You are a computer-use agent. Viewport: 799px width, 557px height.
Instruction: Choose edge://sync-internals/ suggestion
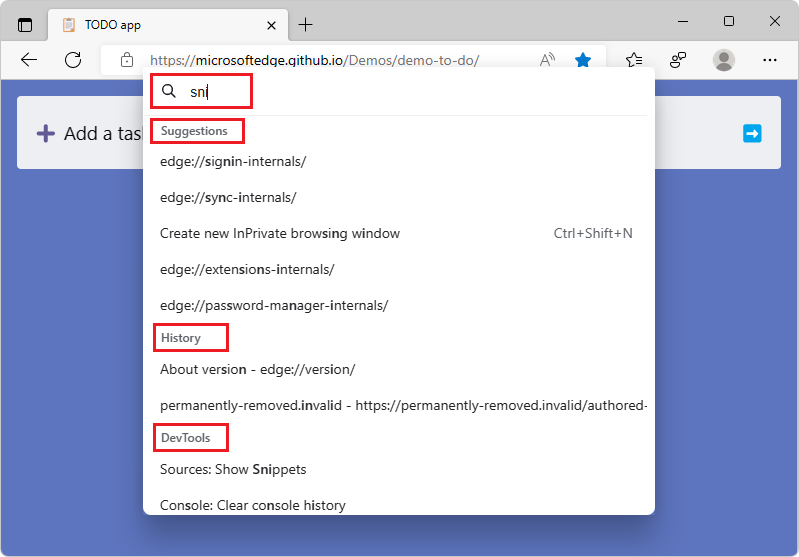coord(399,198)
